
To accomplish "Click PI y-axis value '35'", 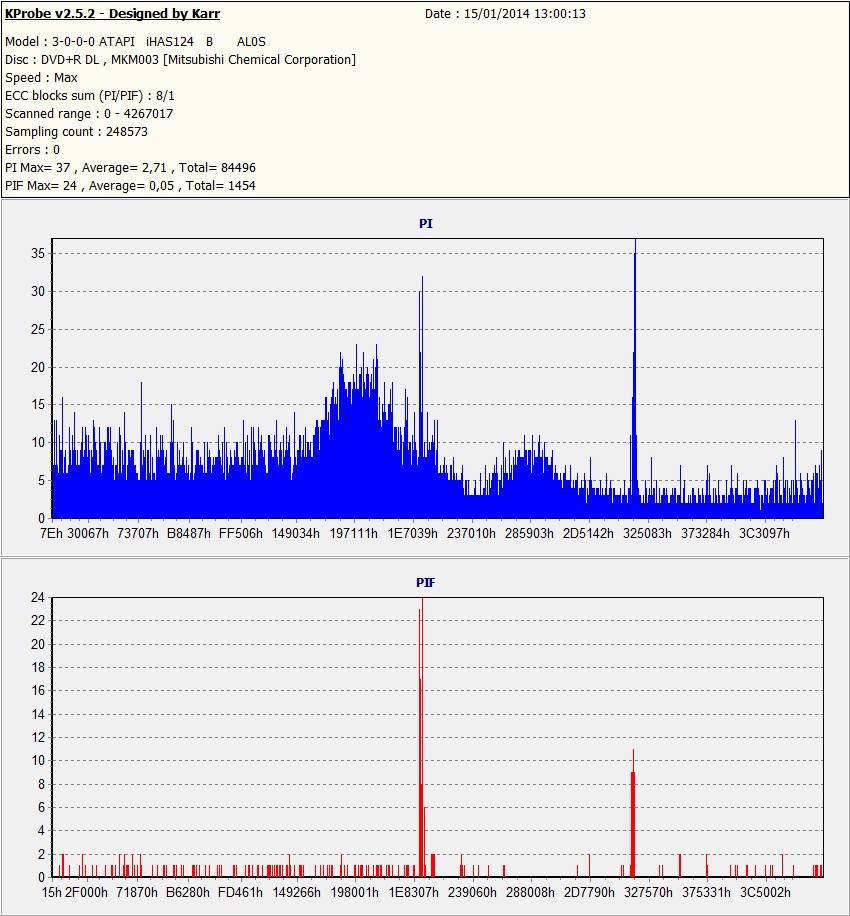I will click(x=38, y=254).
